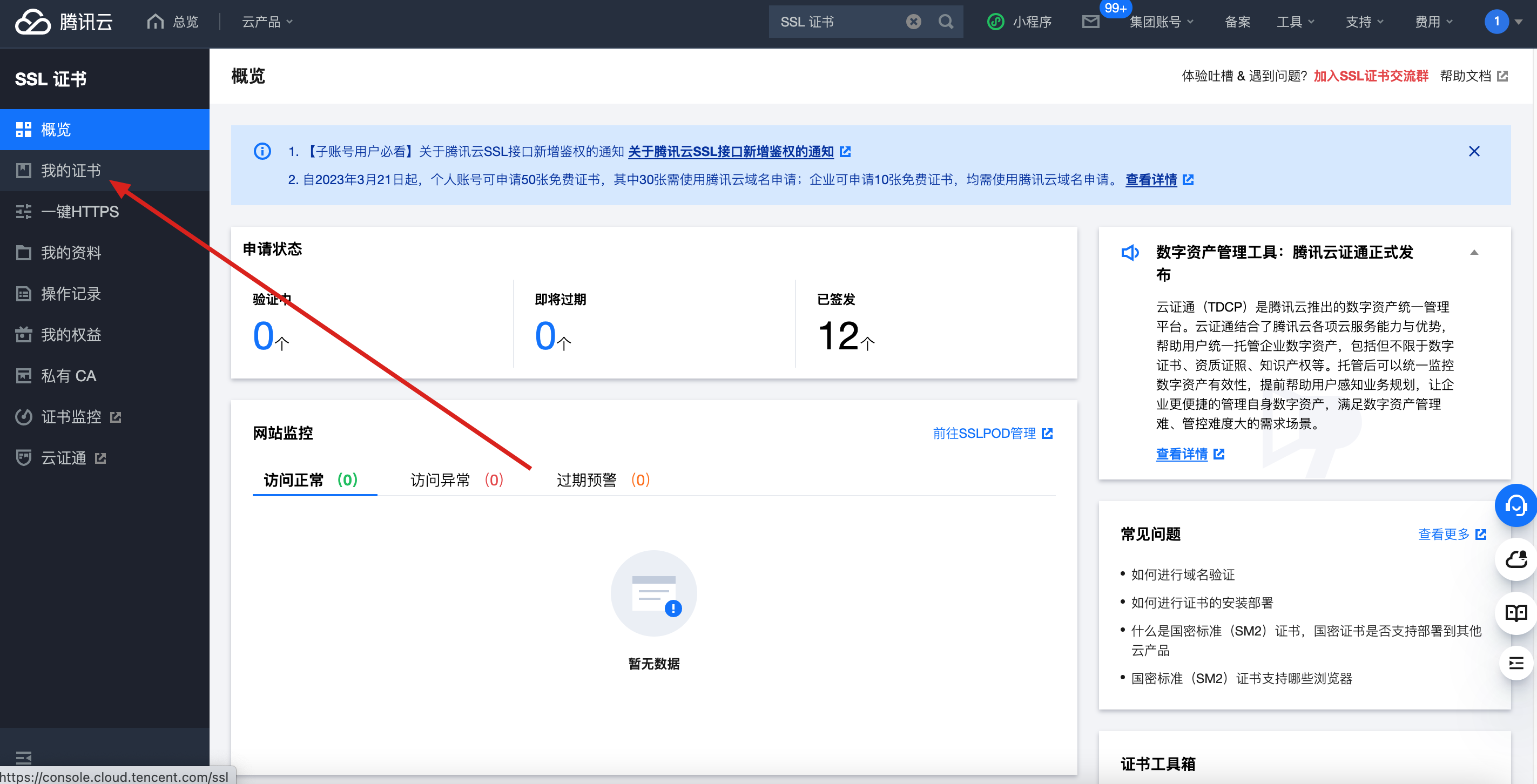This screenshot has width=1537, height=784.
Task: Select 概览 in the sidebar
Action: point(104,130)
